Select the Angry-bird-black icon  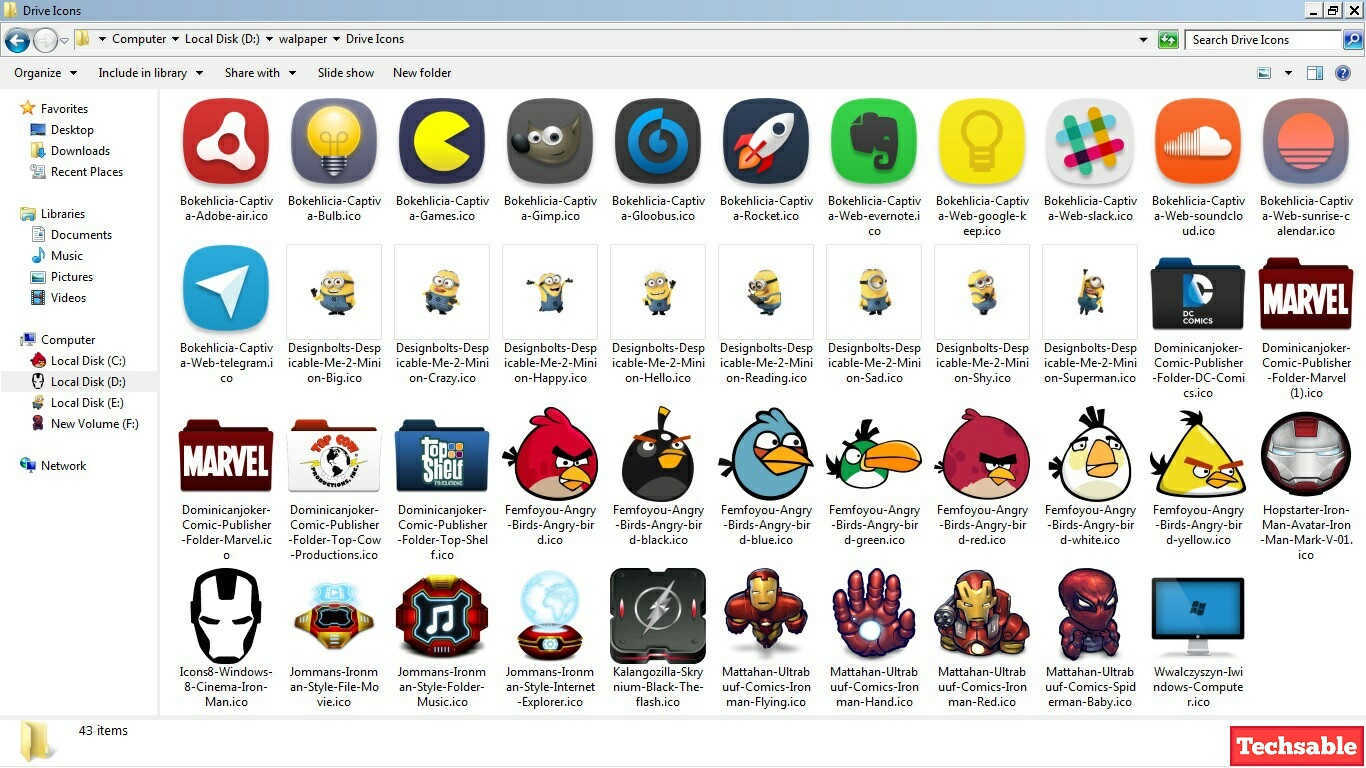click(658, 453)
